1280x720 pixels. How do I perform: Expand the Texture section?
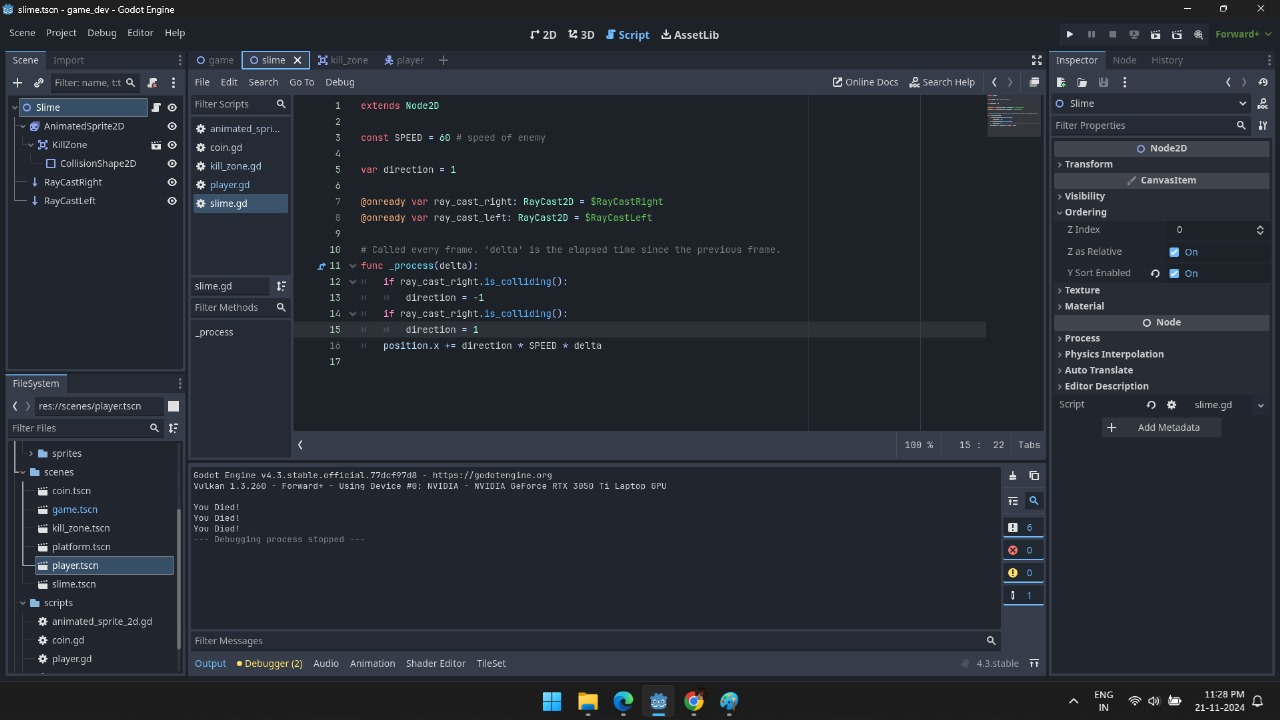pos(1161,290)
